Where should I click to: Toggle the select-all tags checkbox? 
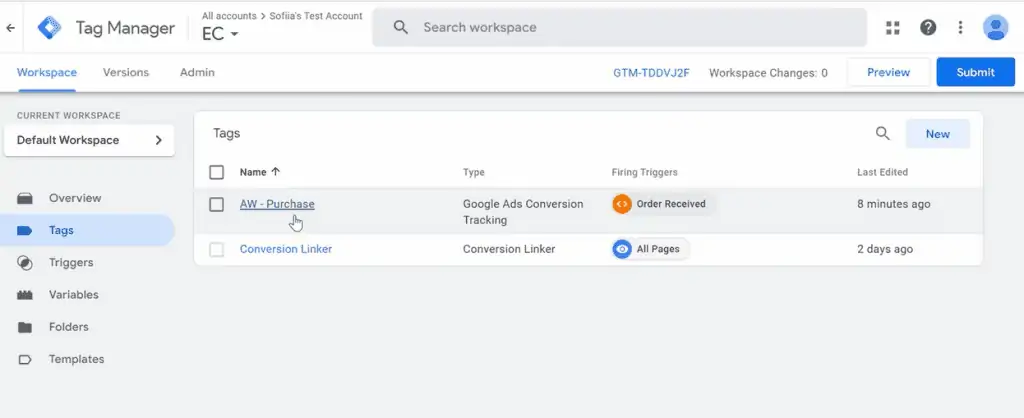tap(216, 172)
